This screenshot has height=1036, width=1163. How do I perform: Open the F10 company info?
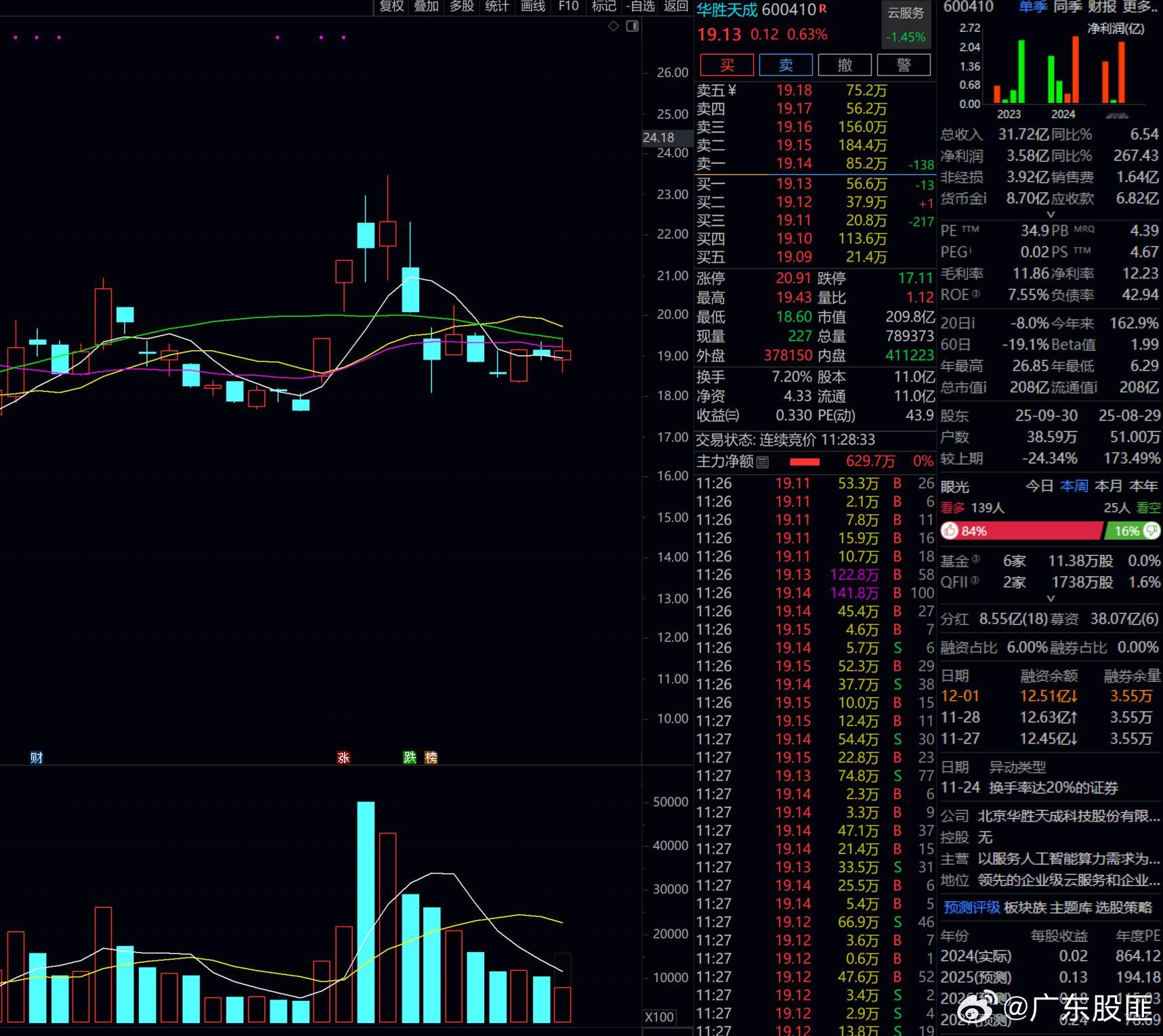pos(568,7)
